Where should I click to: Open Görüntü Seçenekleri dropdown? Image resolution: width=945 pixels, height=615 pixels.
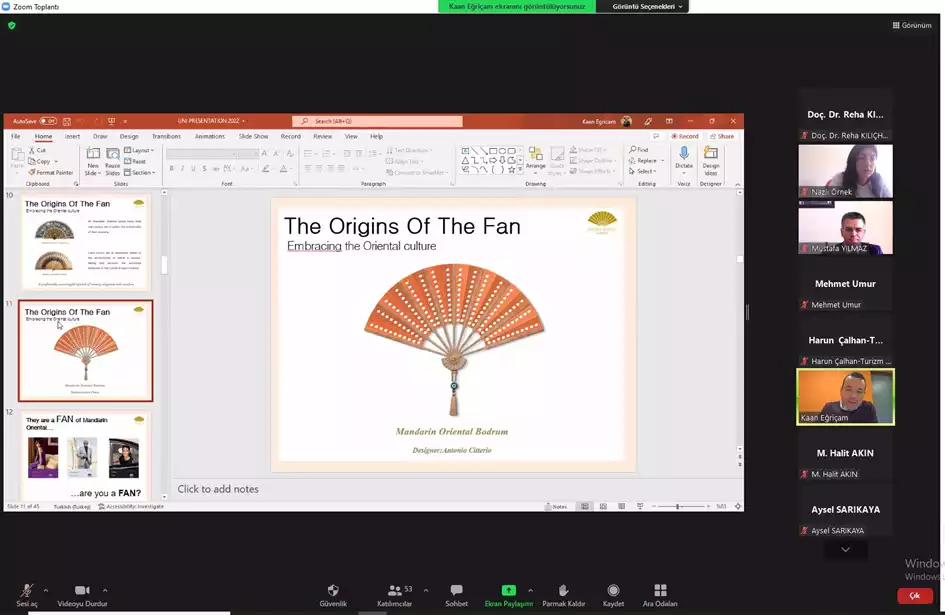click(x=647, y=7)
